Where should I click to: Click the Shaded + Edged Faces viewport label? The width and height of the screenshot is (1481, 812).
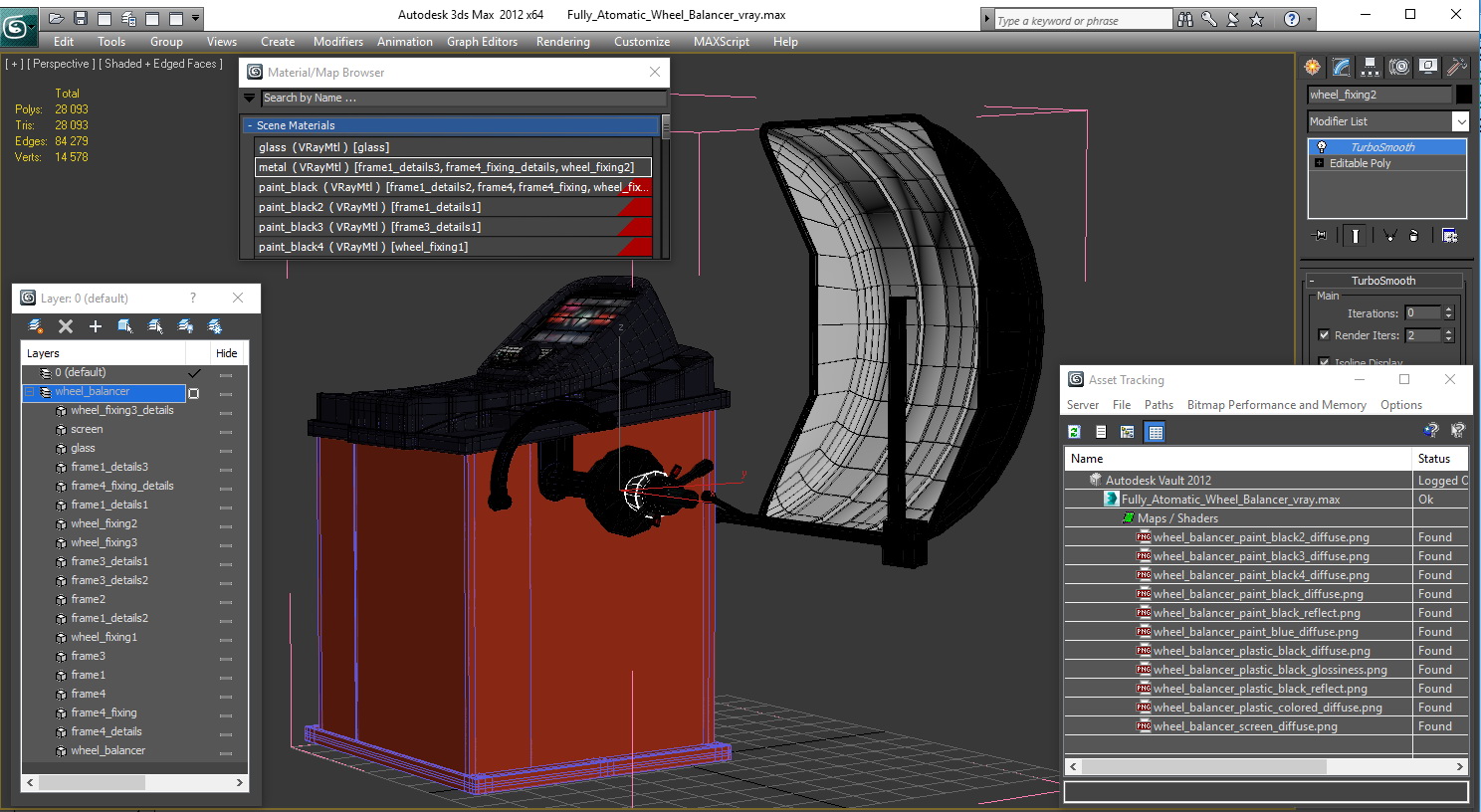pos(161,64)
